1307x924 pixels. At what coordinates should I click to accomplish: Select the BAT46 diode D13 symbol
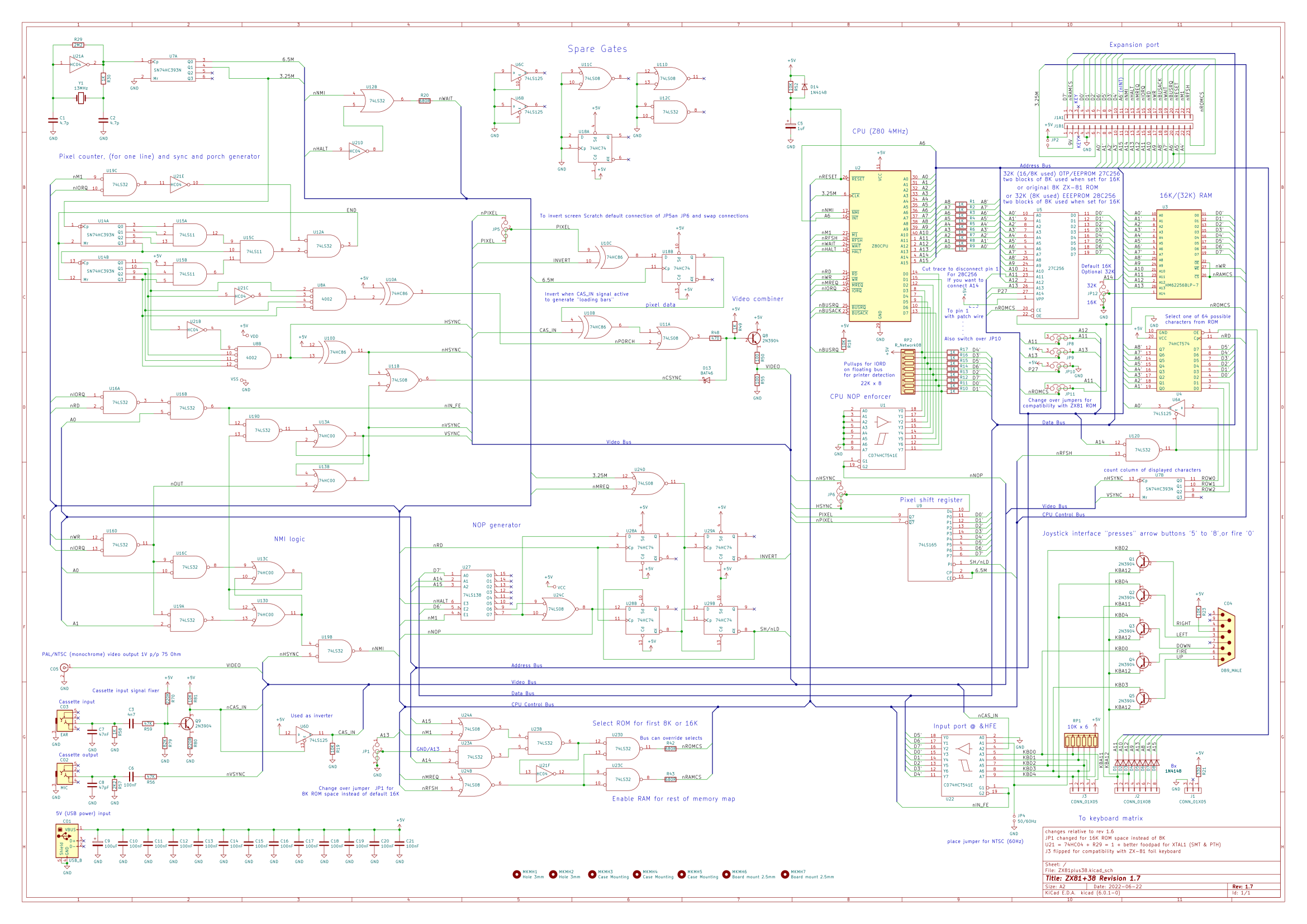tap(706, 380)
